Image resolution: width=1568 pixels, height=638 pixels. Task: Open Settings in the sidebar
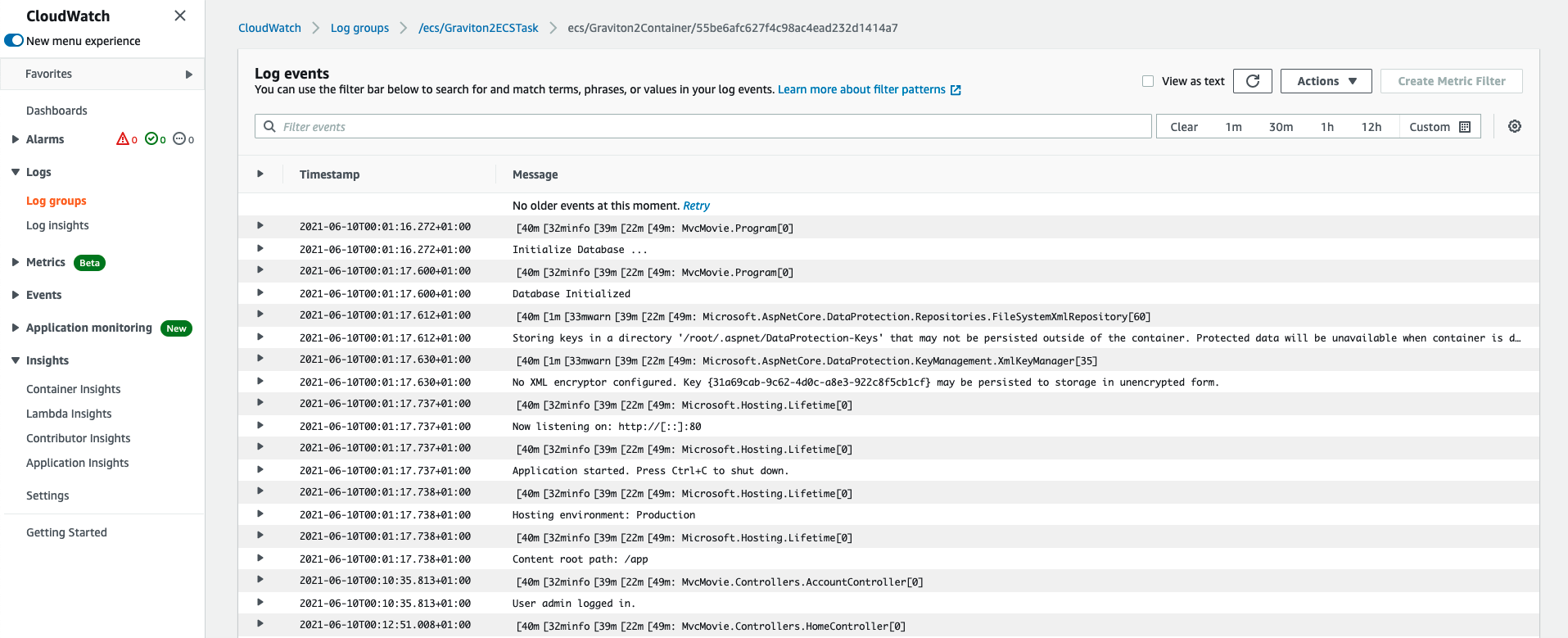[47, 495]
